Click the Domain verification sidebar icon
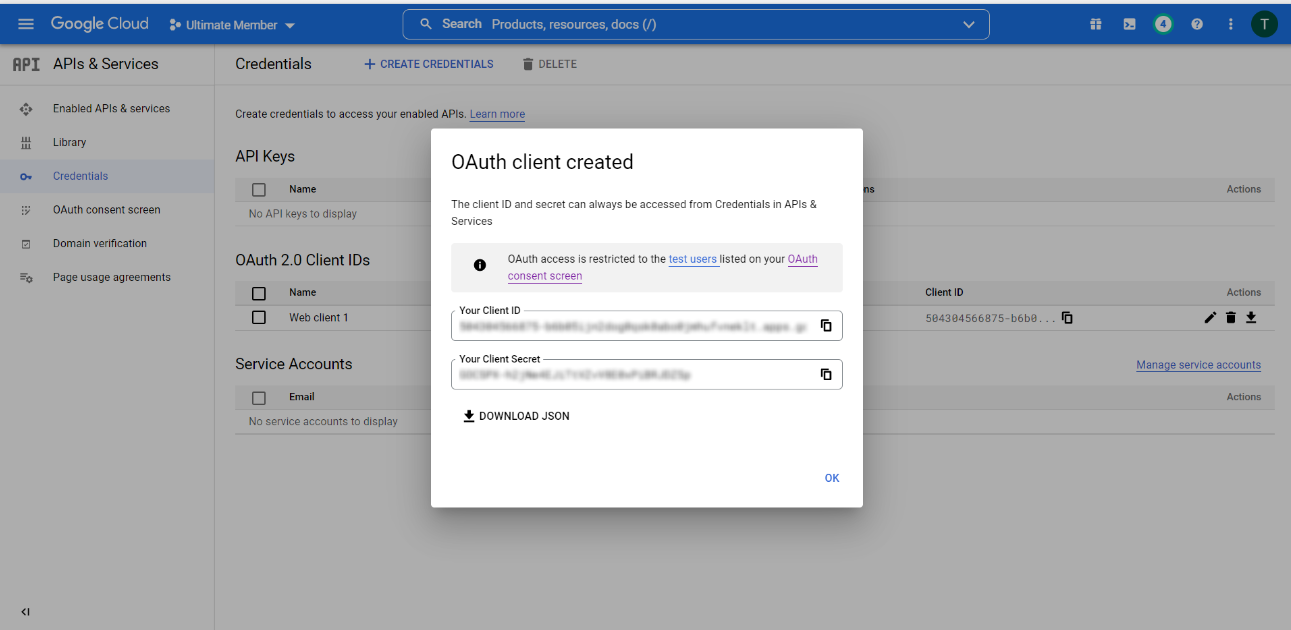 click(26, 244)
